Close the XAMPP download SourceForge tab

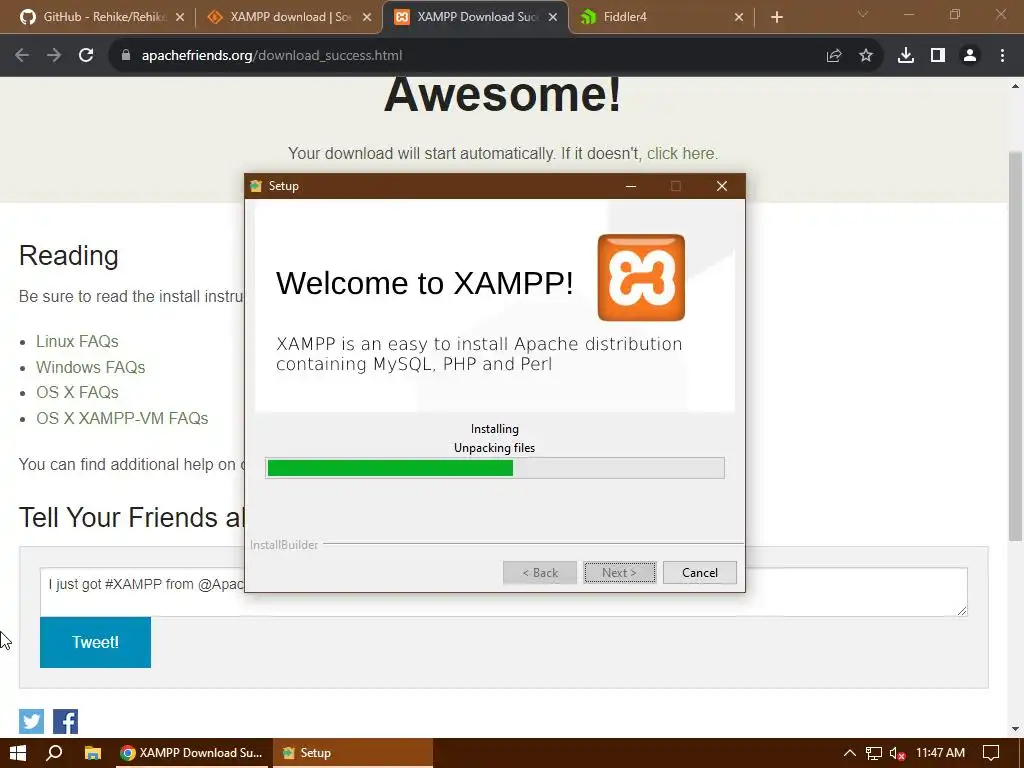pos(367,17)
